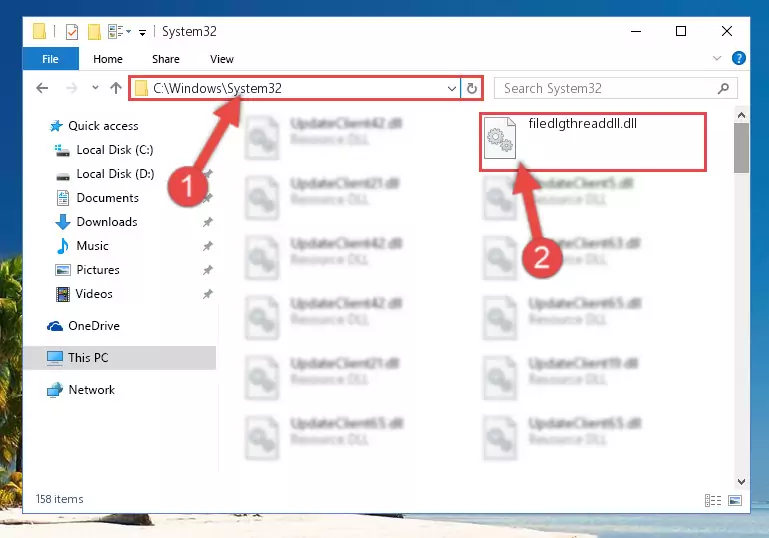Click the pin icon next to Pictures
The height and width of the screenshot is (538, 769).
[208, 270]
